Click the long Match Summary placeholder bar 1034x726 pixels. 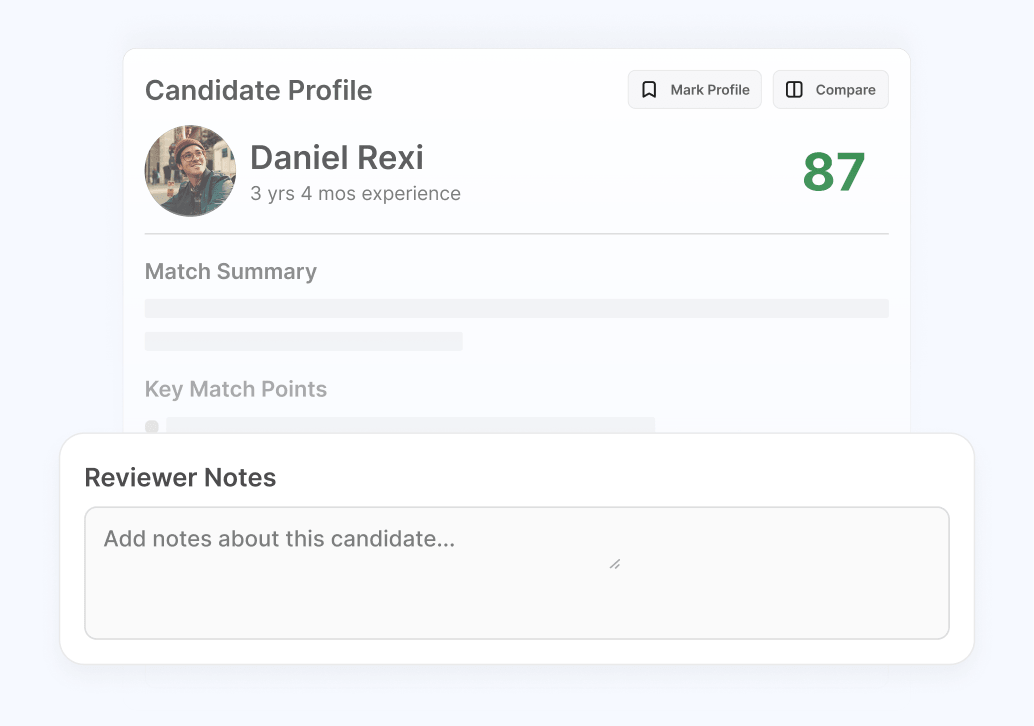pyautogui.click(x=516, y=308)
